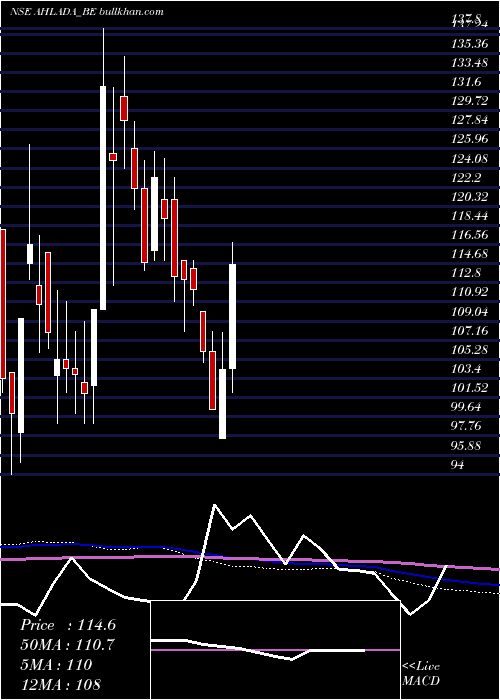500x700 pixels.
Task: Click the 107.16 price axis label
Action: [470, 330]
